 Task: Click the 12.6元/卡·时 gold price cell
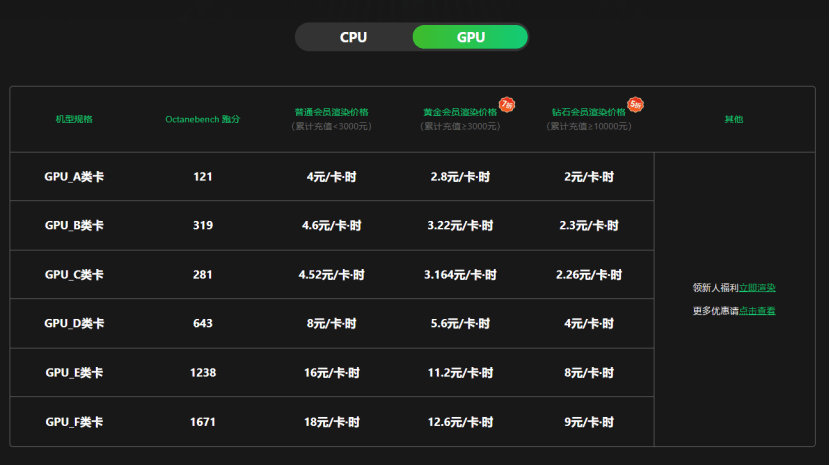pos(460,422)
